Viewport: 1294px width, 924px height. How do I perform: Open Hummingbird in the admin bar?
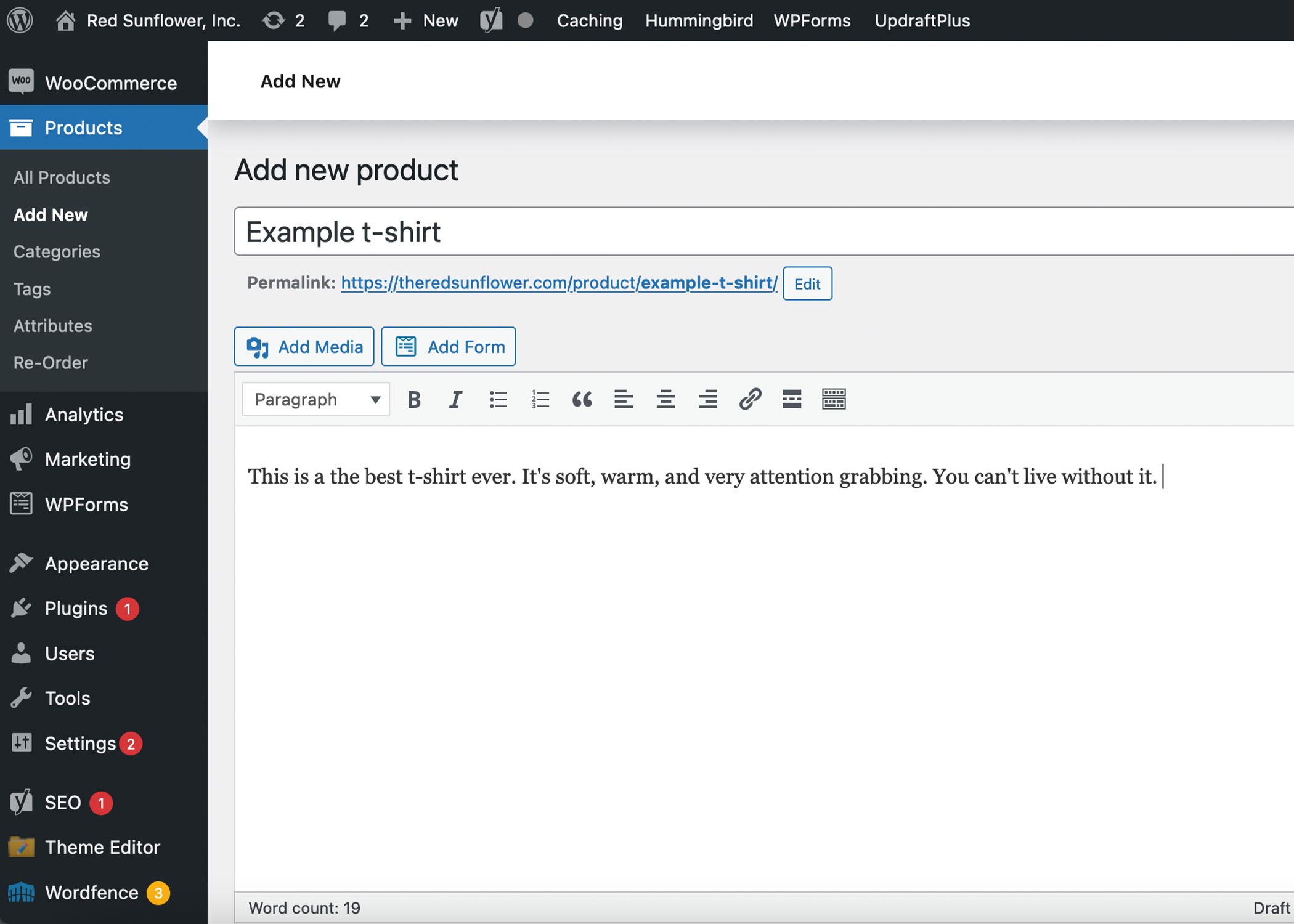pos(699,20)
